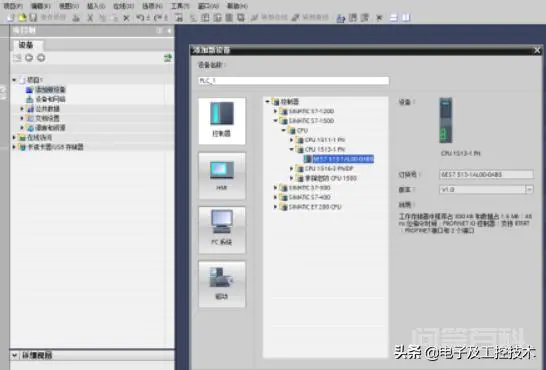Screen dimensions: 546x370
Task: Click the Open project toolbar icon
Action: (22, 17)
